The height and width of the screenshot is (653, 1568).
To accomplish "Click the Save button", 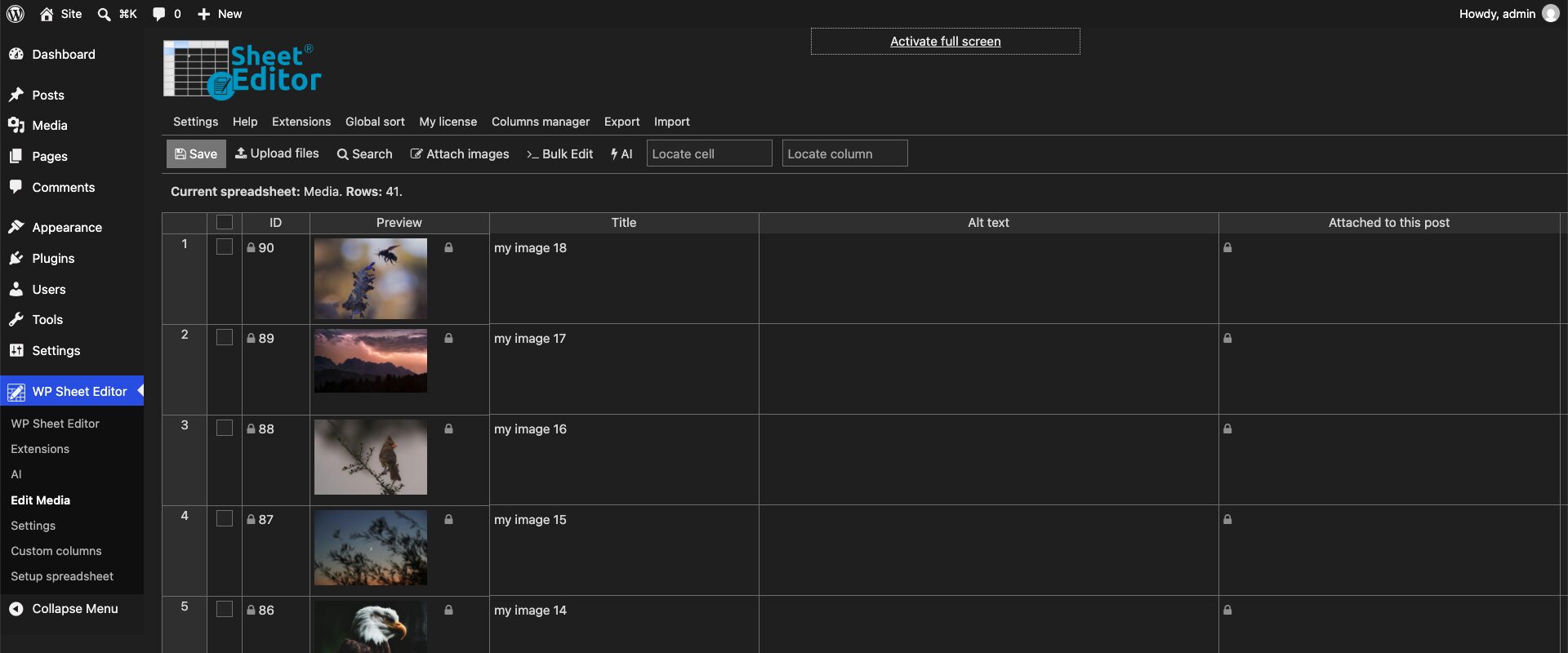I will click(x=196, y=153).
